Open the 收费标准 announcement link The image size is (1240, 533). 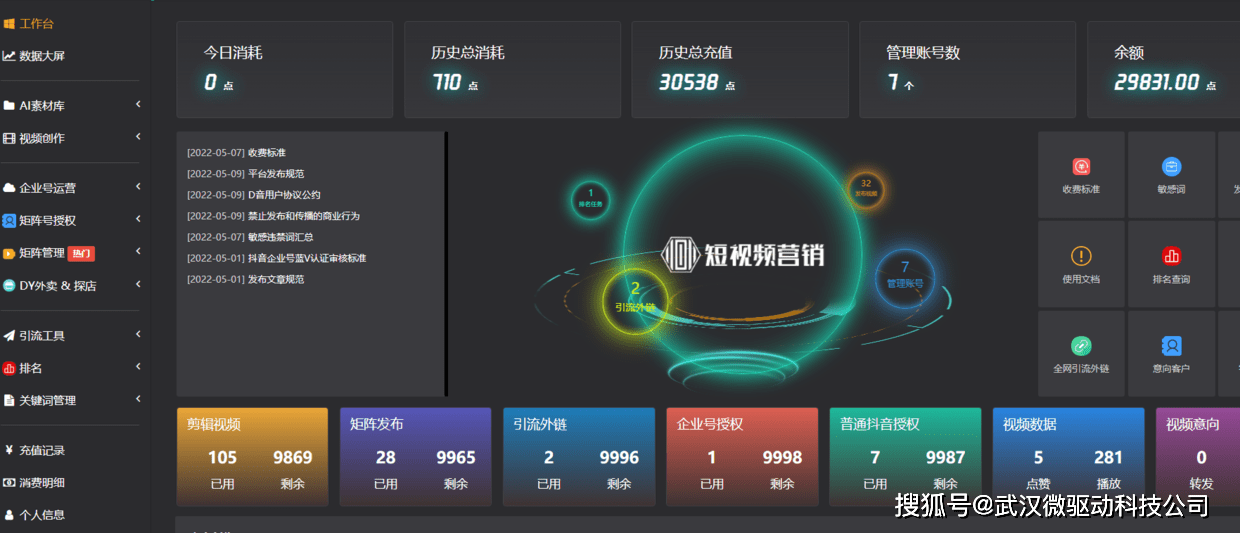point(267,153)
